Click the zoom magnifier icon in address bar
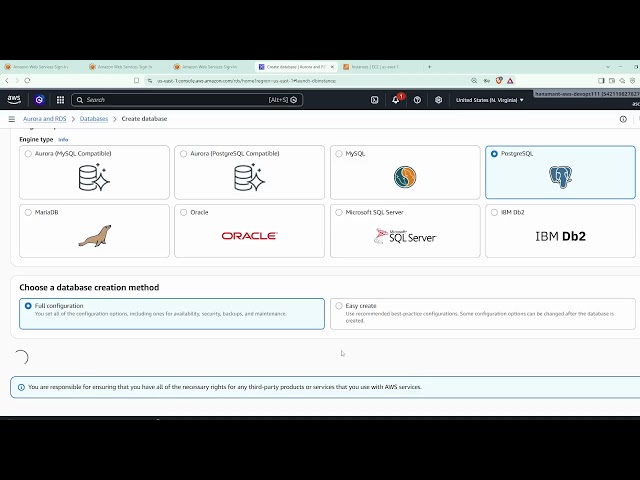 (x=474, y=81)
